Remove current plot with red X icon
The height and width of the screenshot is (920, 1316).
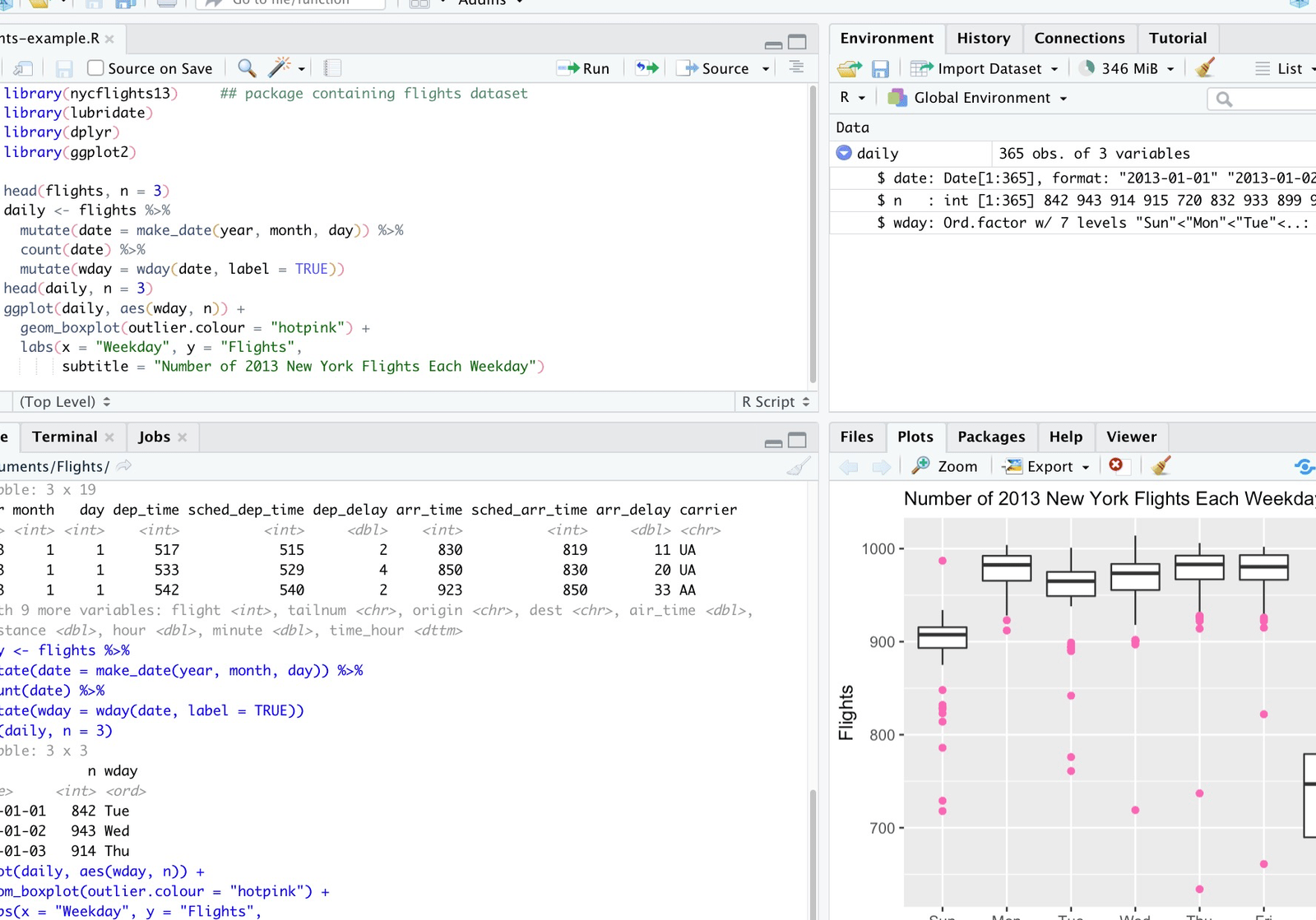click(1115, 466)
